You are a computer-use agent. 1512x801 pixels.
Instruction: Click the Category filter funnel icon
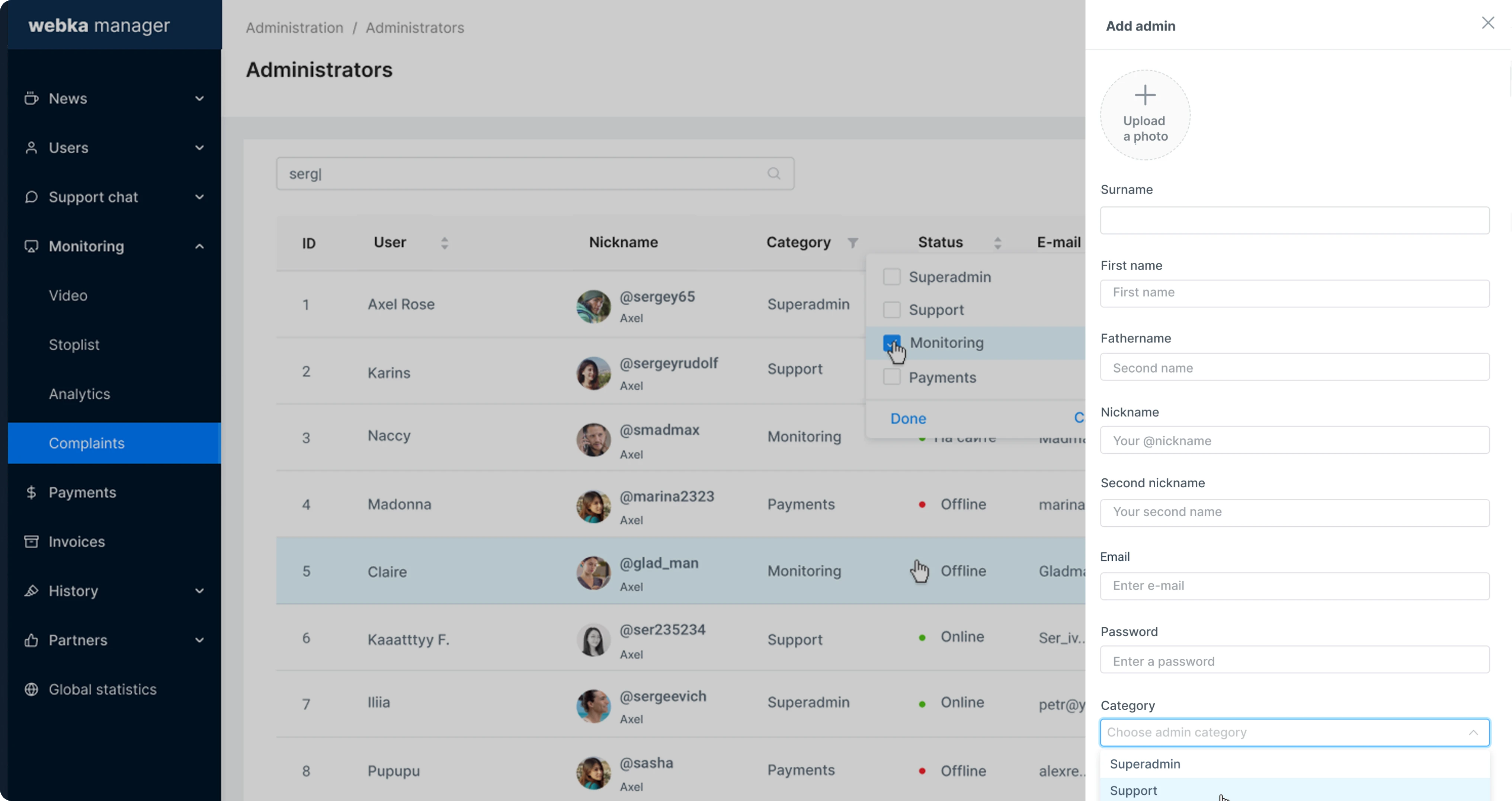pos(853,243)
